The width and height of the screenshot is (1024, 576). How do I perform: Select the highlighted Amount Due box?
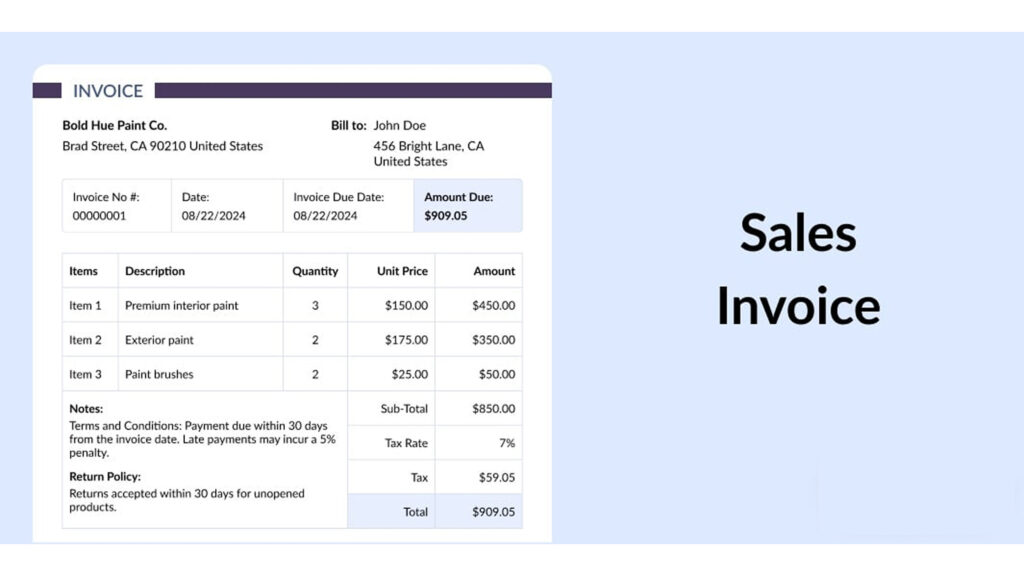pyautogui.click(x=468, y=206)
